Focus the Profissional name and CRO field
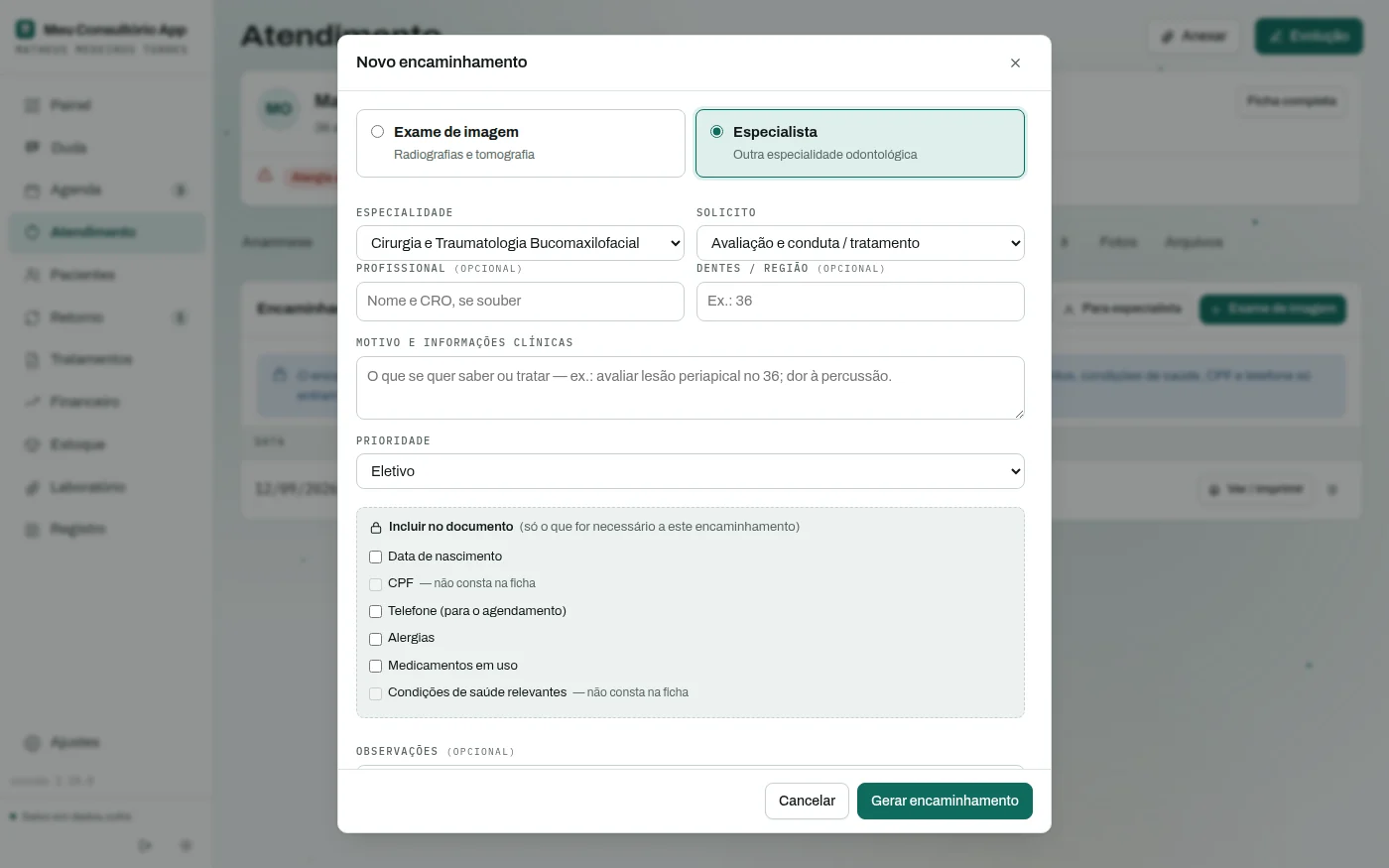 tap(520, 302)
